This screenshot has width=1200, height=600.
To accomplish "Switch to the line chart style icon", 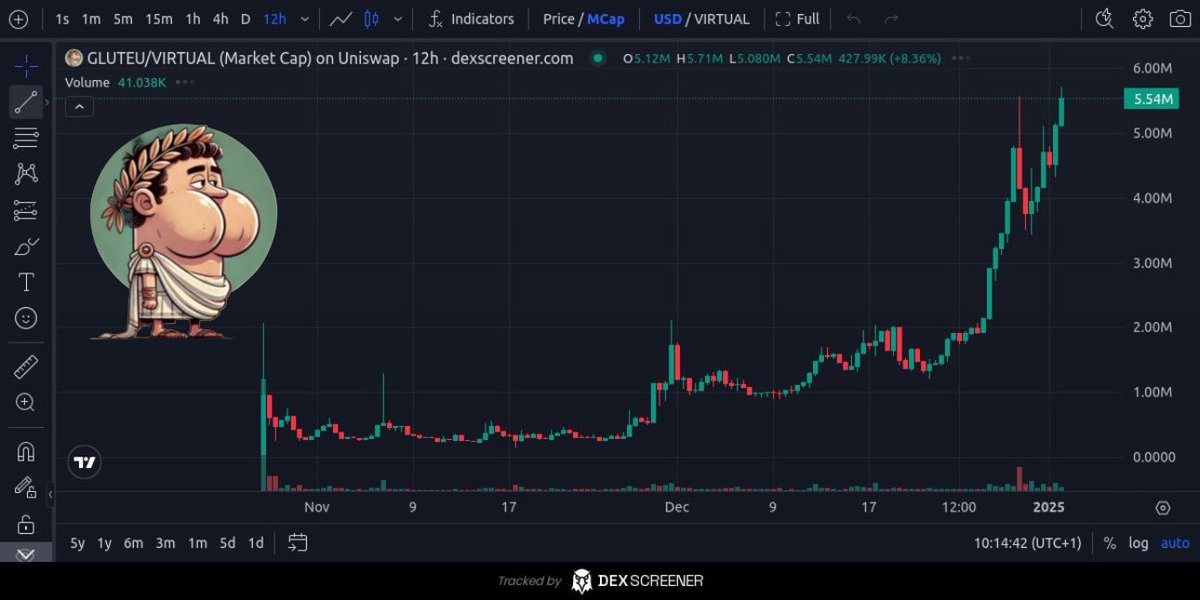I will [341, 19].
